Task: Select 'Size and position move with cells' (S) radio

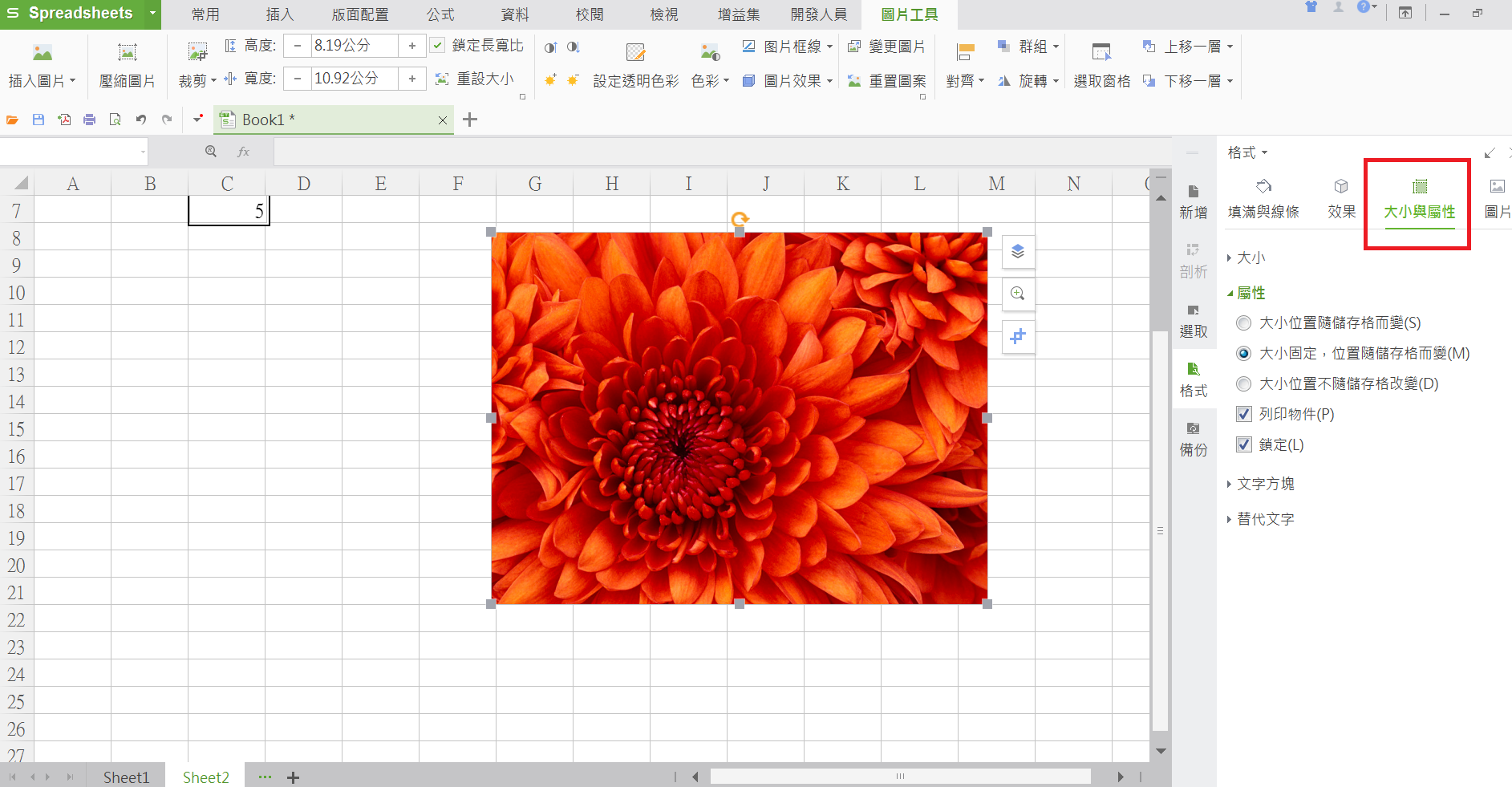Action: pos(1244,323)
